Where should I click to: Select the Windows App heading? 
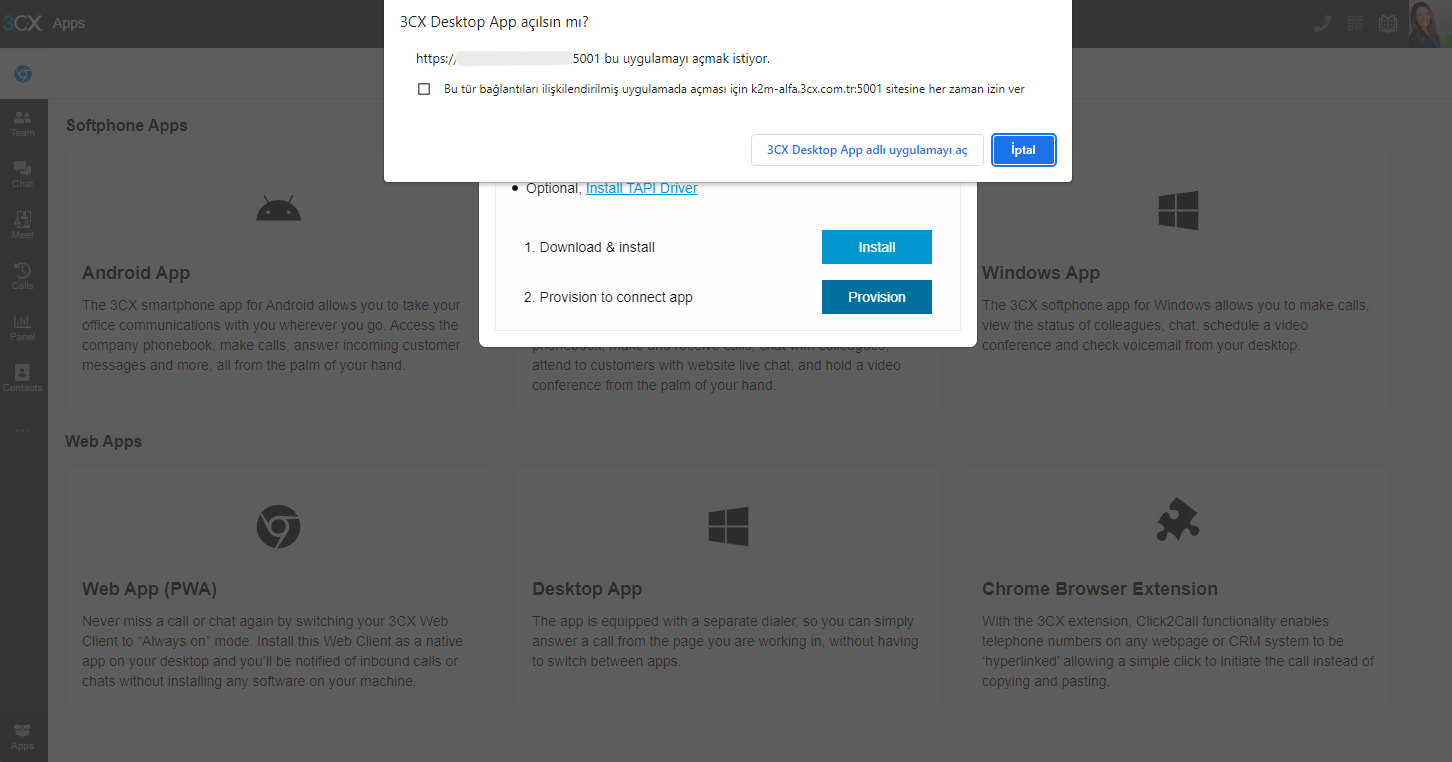pos(1041,273)
